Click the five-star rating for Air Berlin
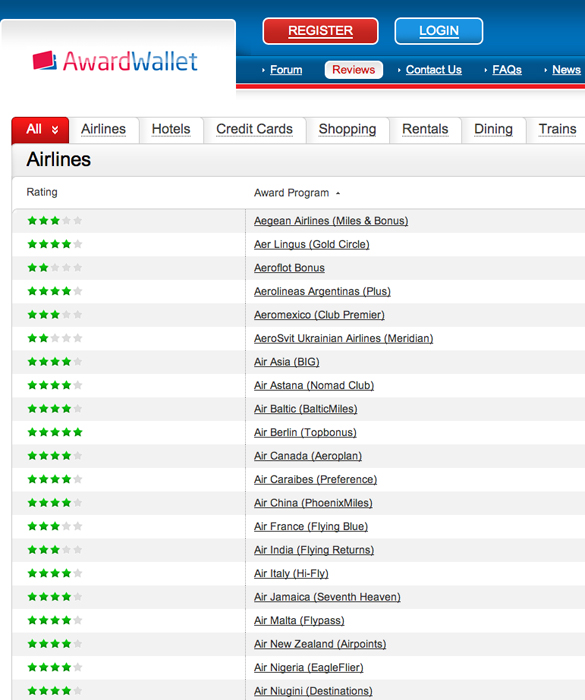The image size is (585, 700). [x=55, y=432]
